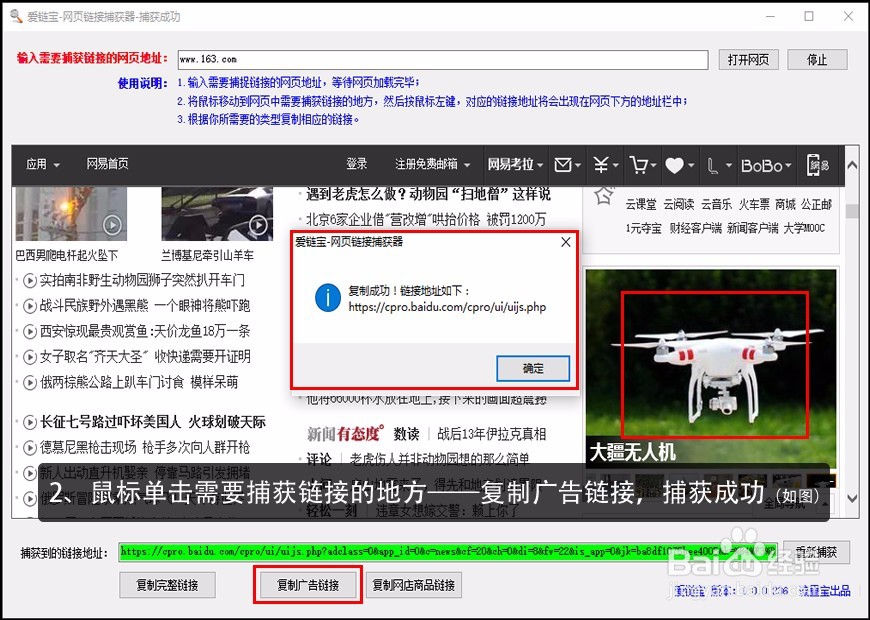This screenshot has width=870, height=620.
Task: Click play icon beside 战斗民族野外遇黑熊
Action: (x=30, y=306)
